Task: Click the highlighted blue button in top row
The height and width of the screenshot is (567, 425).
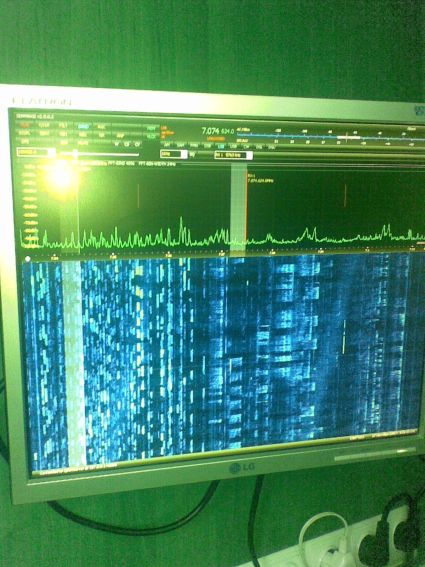Action: click(x=84, y=127)
